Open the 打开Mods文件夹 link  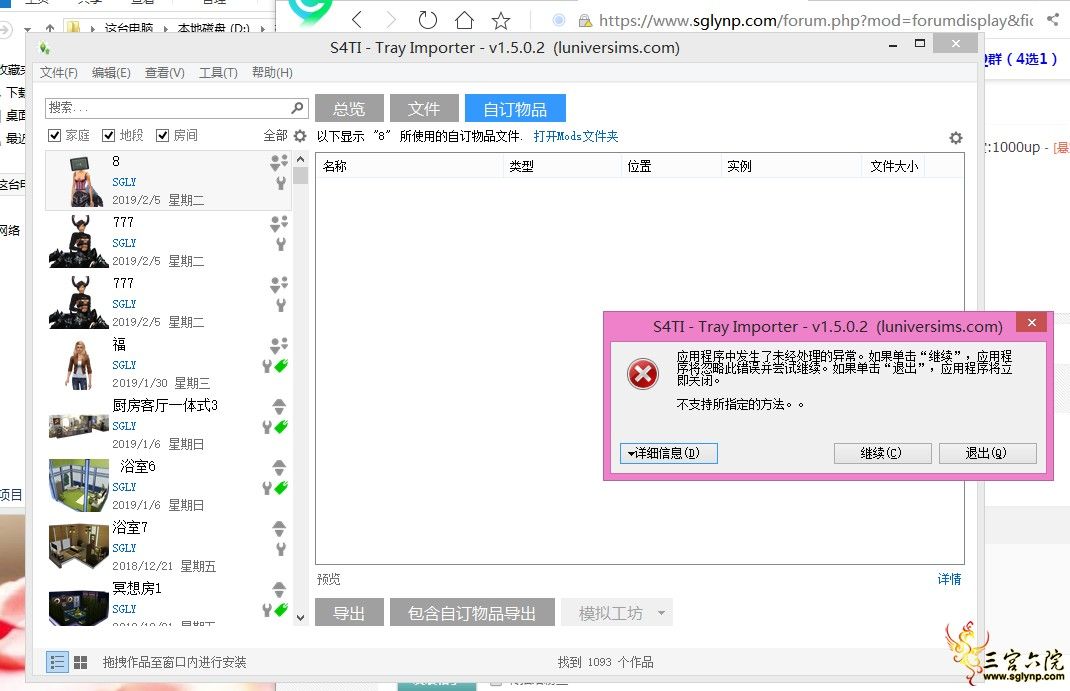[x=576, y=136]
